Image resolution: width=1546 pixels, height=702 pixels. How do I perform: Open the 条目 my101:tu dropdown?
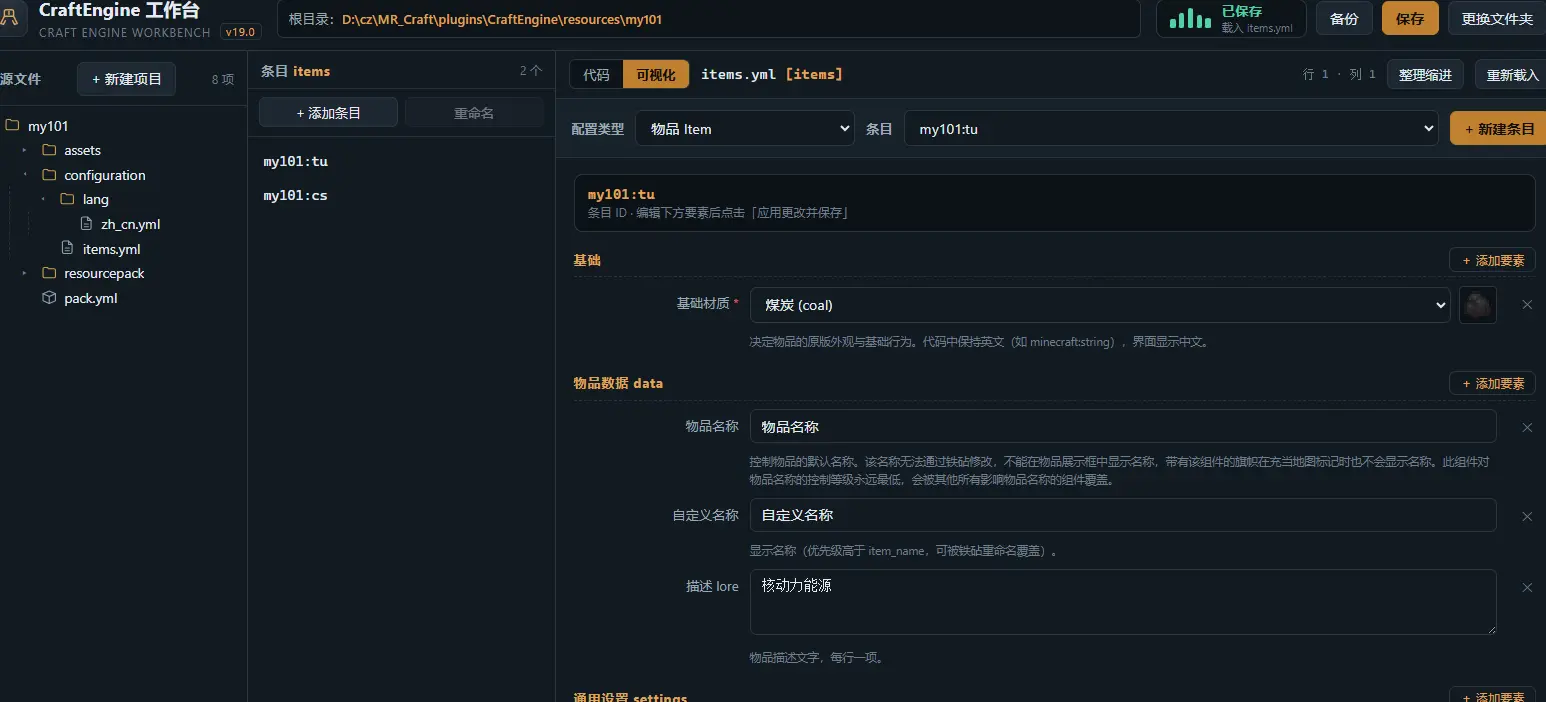(x=1171, y=128)
